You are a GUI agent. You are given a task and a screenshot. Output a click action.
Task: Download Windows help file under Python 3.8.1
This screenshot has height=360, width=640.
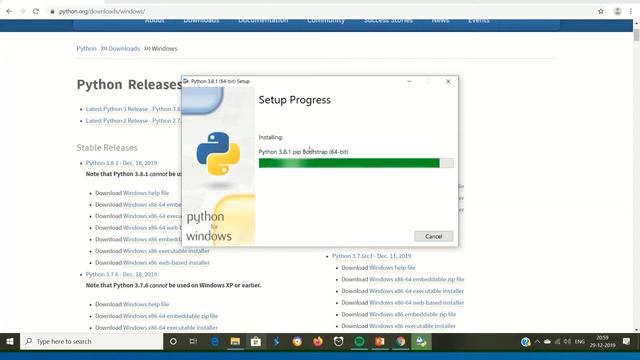click(x=146, y=193)
